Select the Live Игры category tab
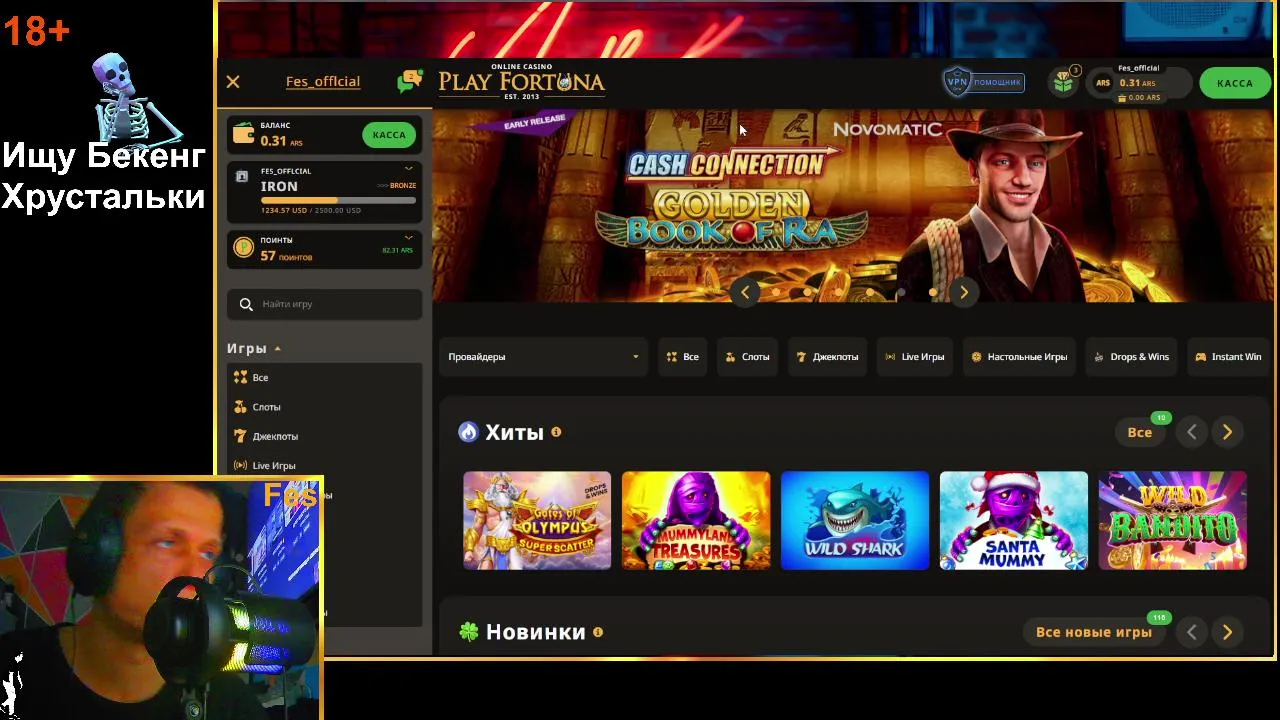1280x720 pixels. [914, 357]
